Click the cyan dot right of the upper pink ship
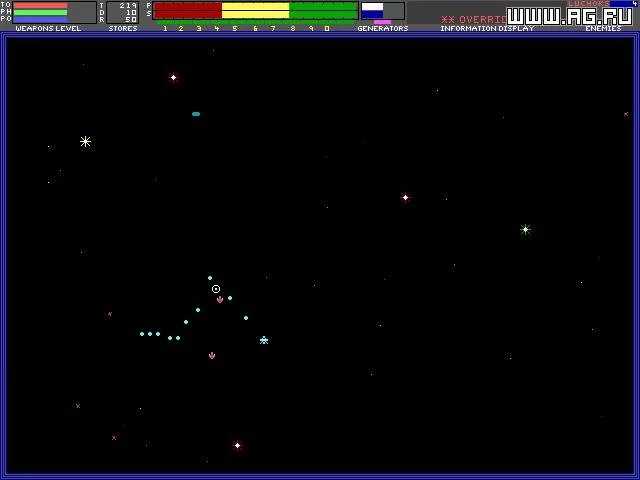640x480 pixels. (x=230, y=298)
